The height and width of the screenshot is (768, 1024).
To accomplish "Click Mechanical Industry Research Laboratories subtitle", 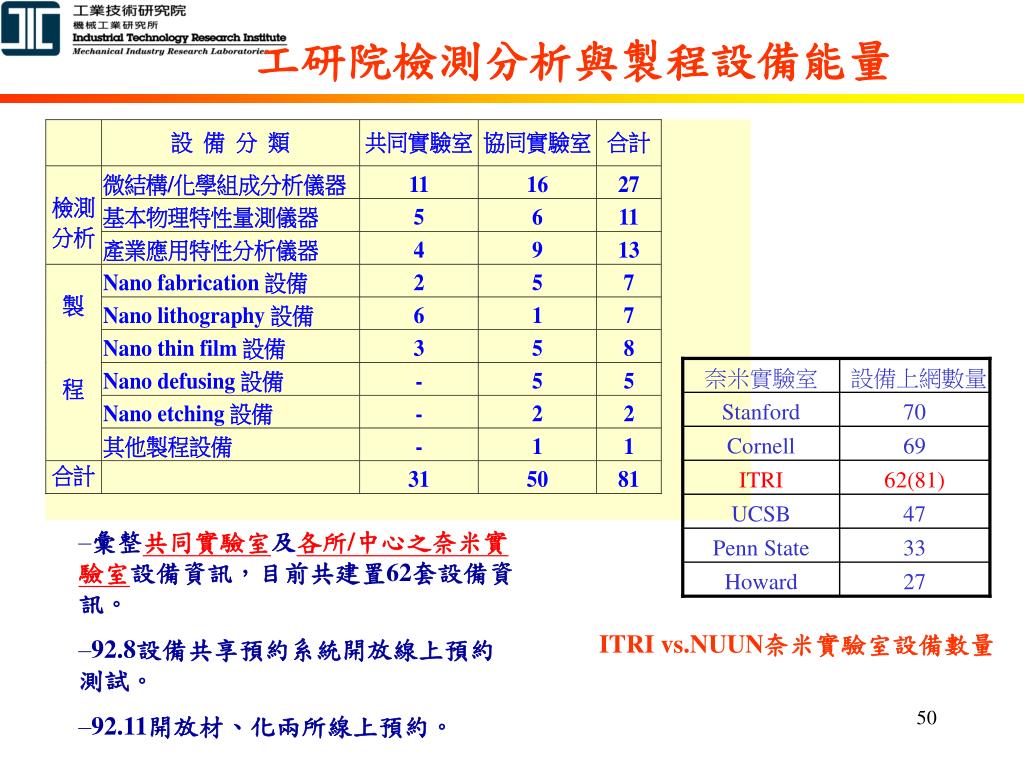I will tap(169, 51).
